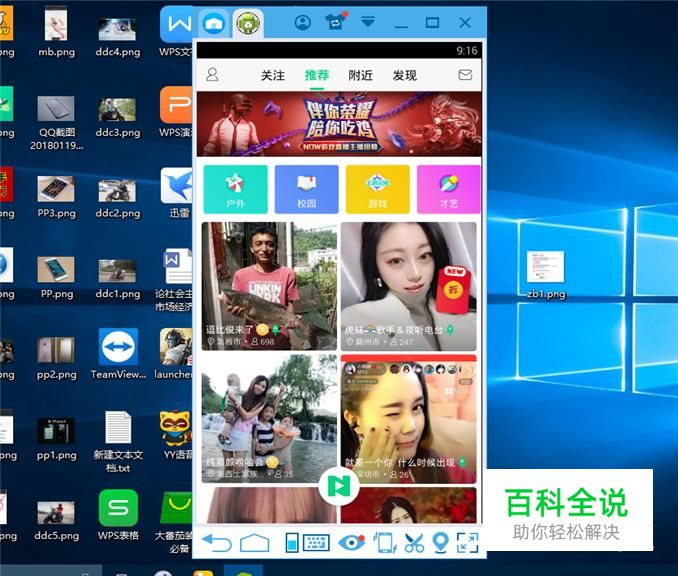Click the phone battery icon in toolbar
678x576 pixels.
(x=292, y=543)
